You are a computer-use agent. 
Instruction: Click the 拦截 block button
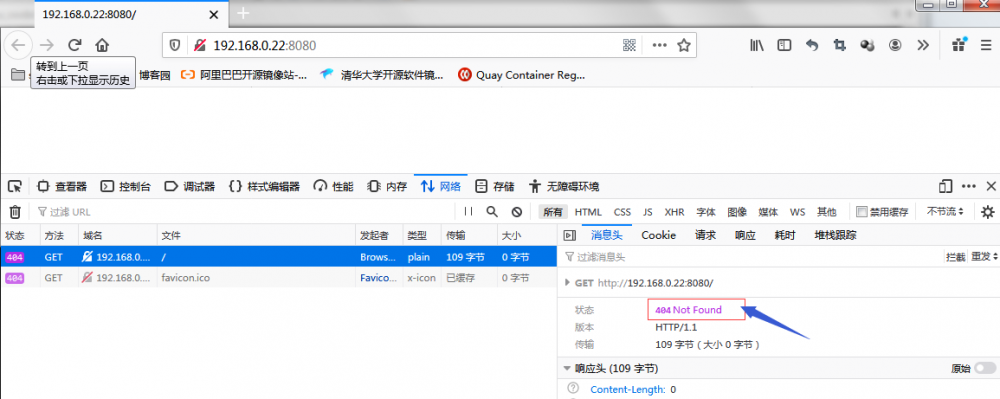[x=955, y=257]
